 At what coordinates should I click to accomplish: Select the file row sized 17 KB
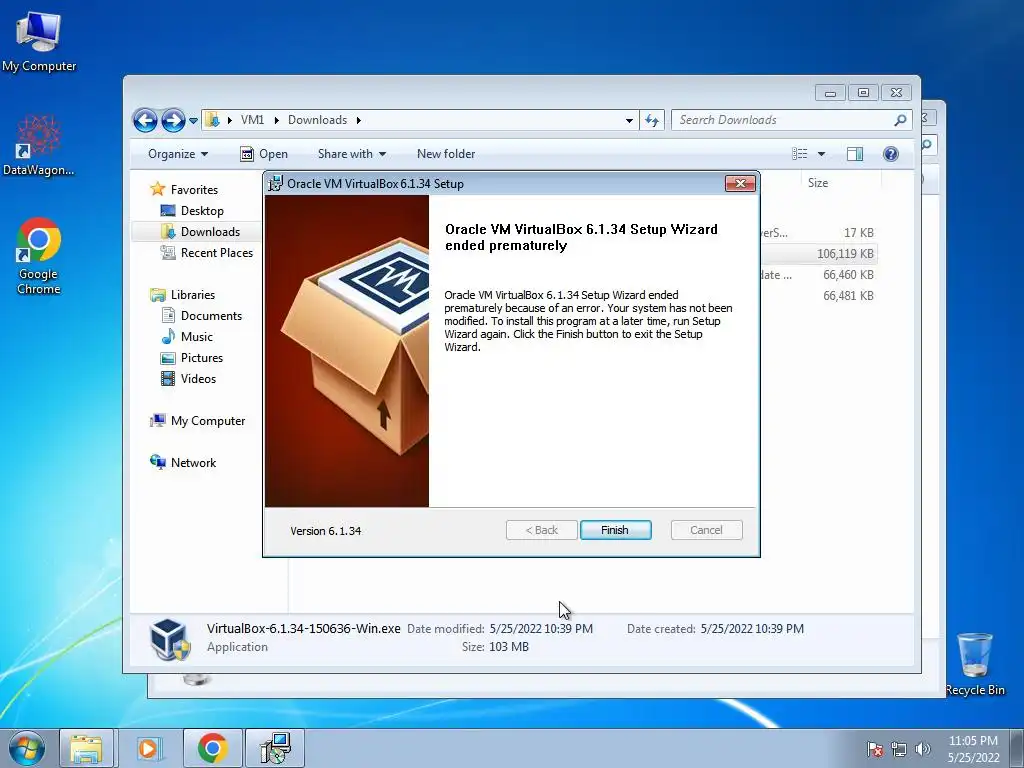point(818,233)
